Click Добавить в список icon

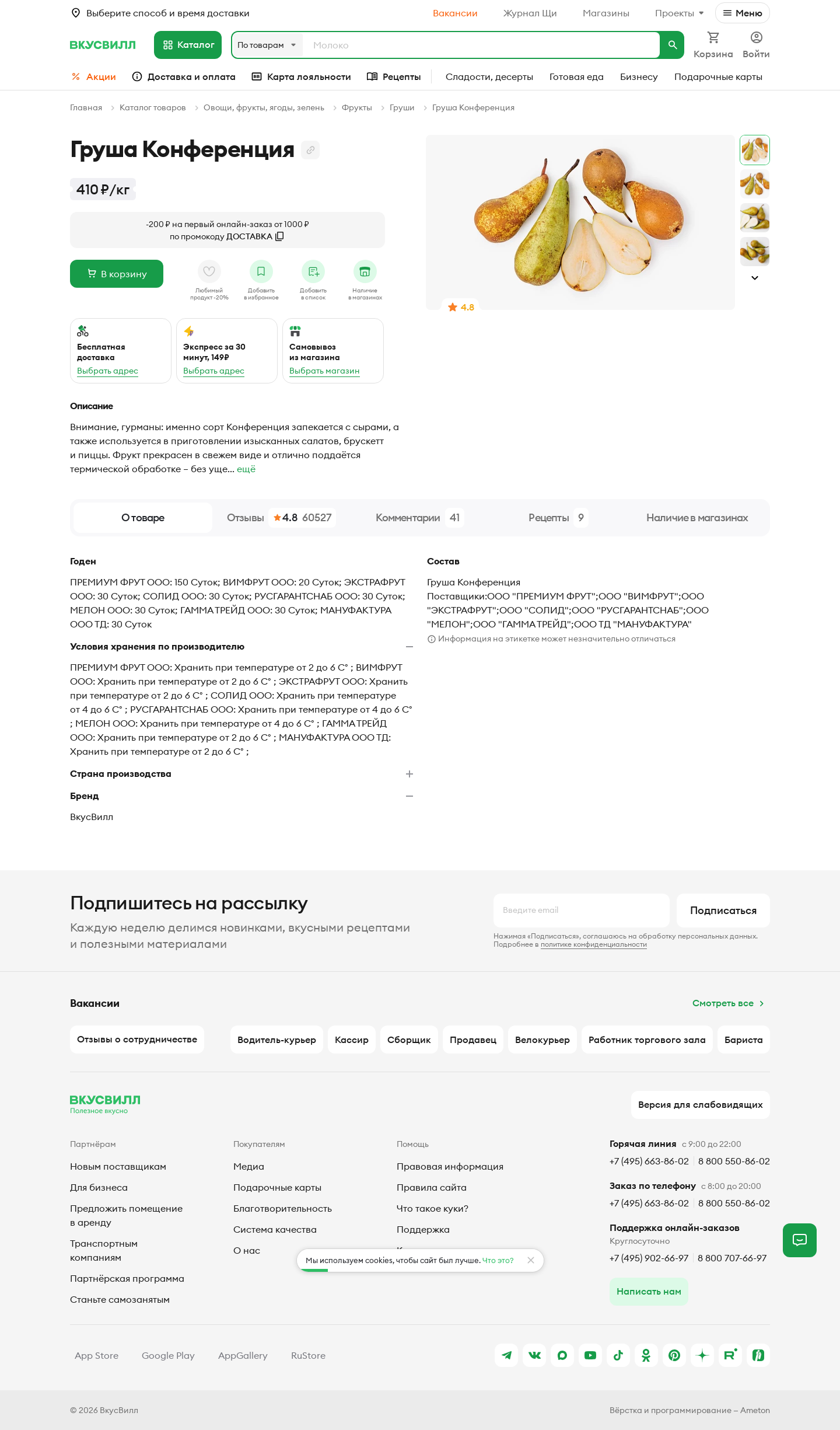tap(313, 271)
